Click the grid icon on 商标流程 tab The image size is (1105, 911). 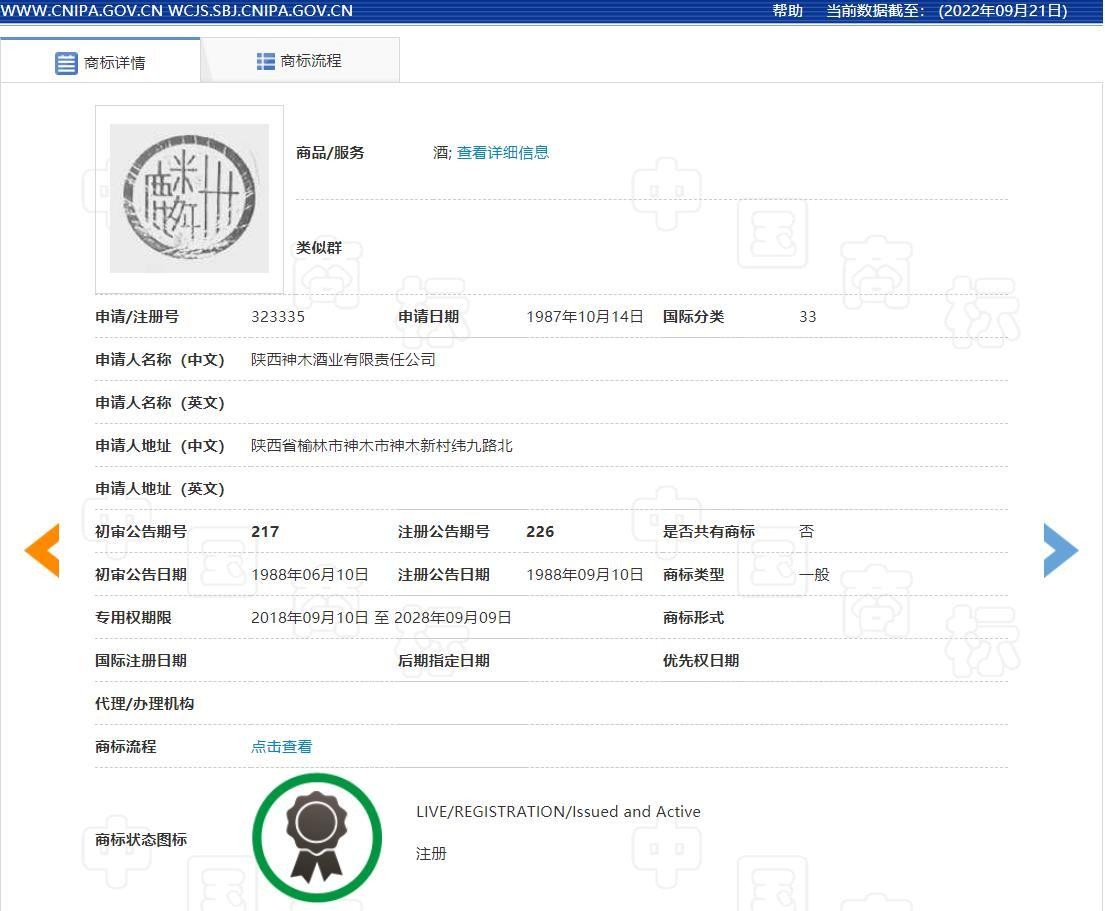(x=266, y=61)
